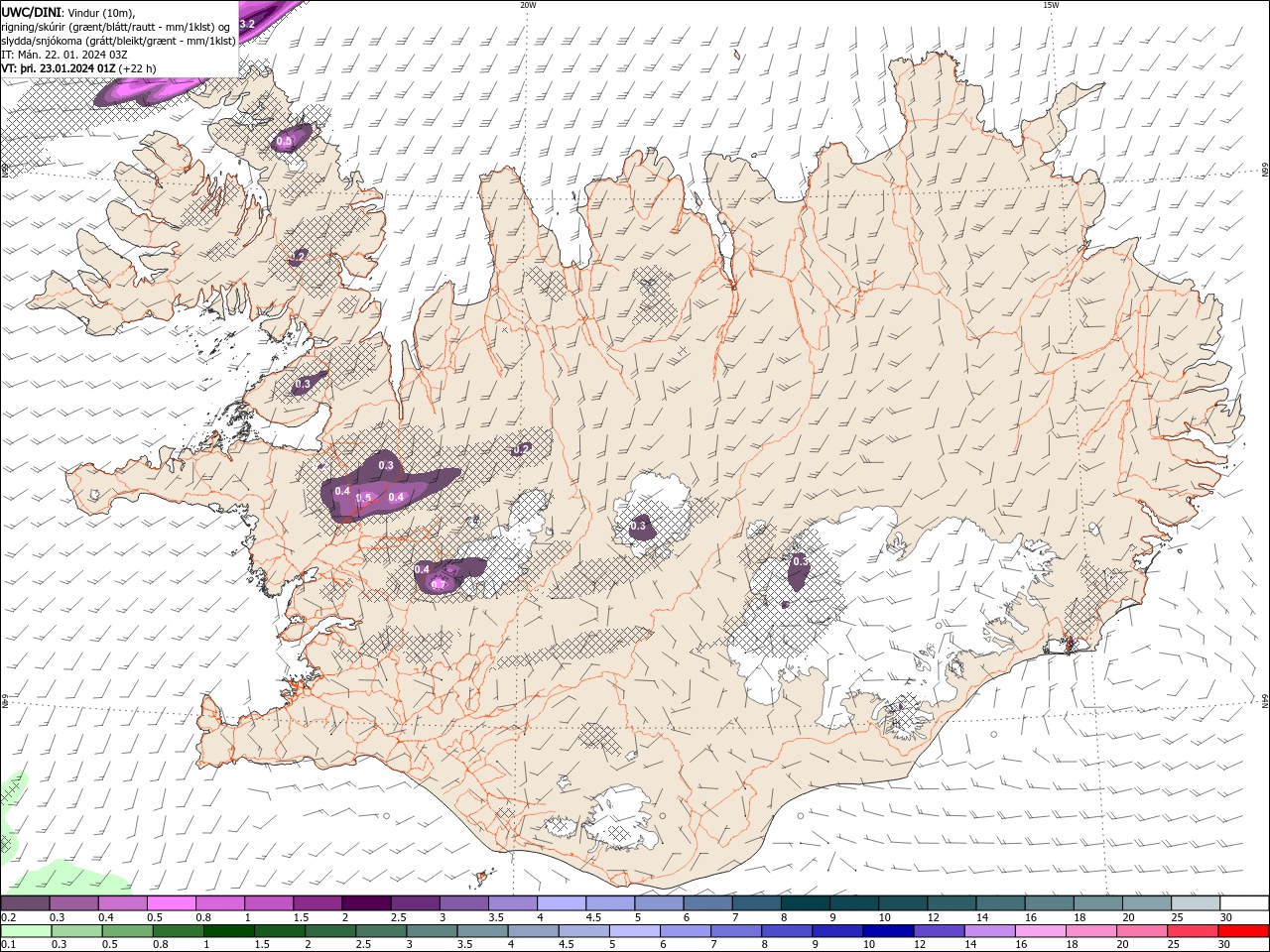
Task: Click the dark teal snow swatch labeled 8
Action: click(x=804, y=903)
